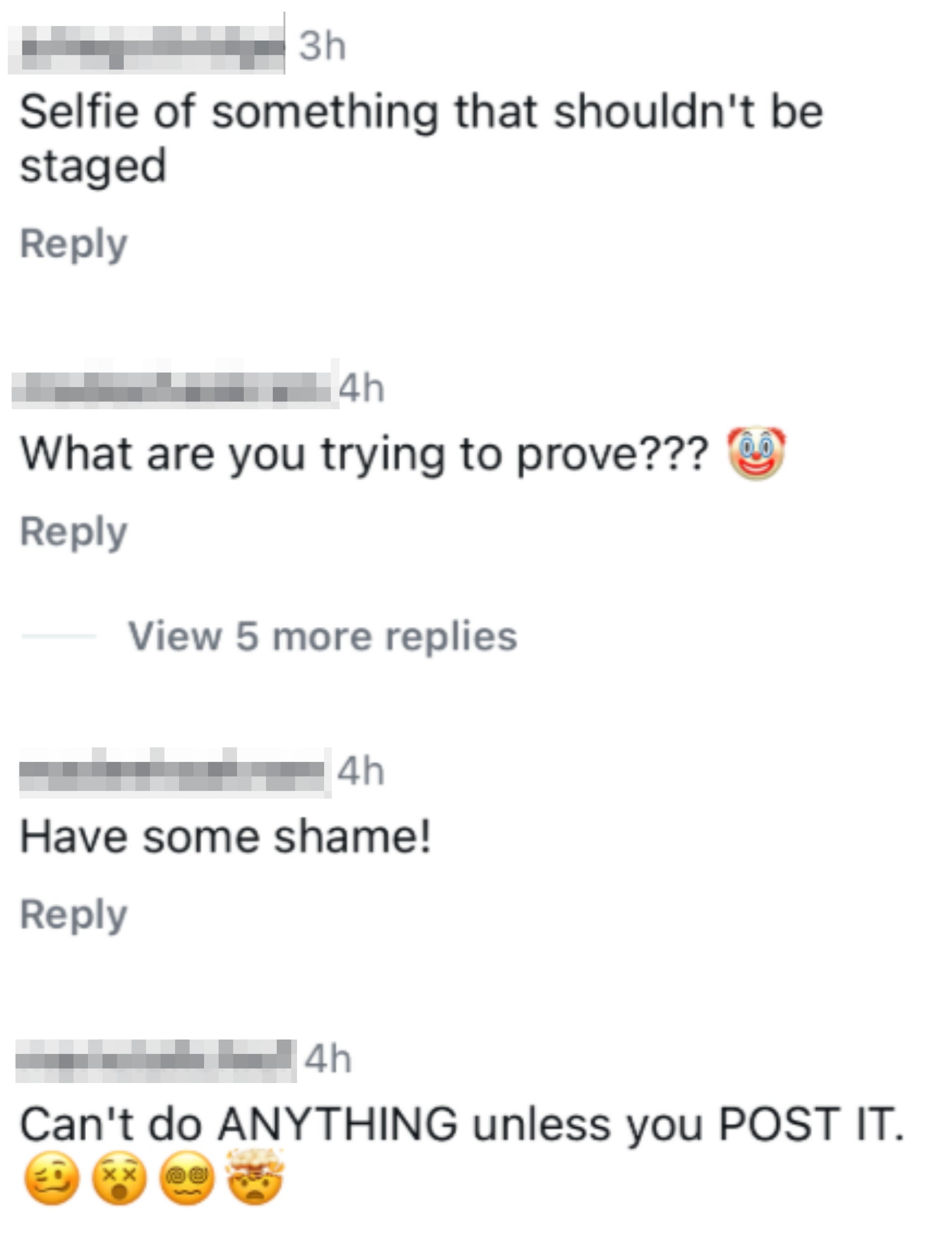Click the 4h timestamp above "What are you trying"
The image size is (952, 1233).
point(361,388)
